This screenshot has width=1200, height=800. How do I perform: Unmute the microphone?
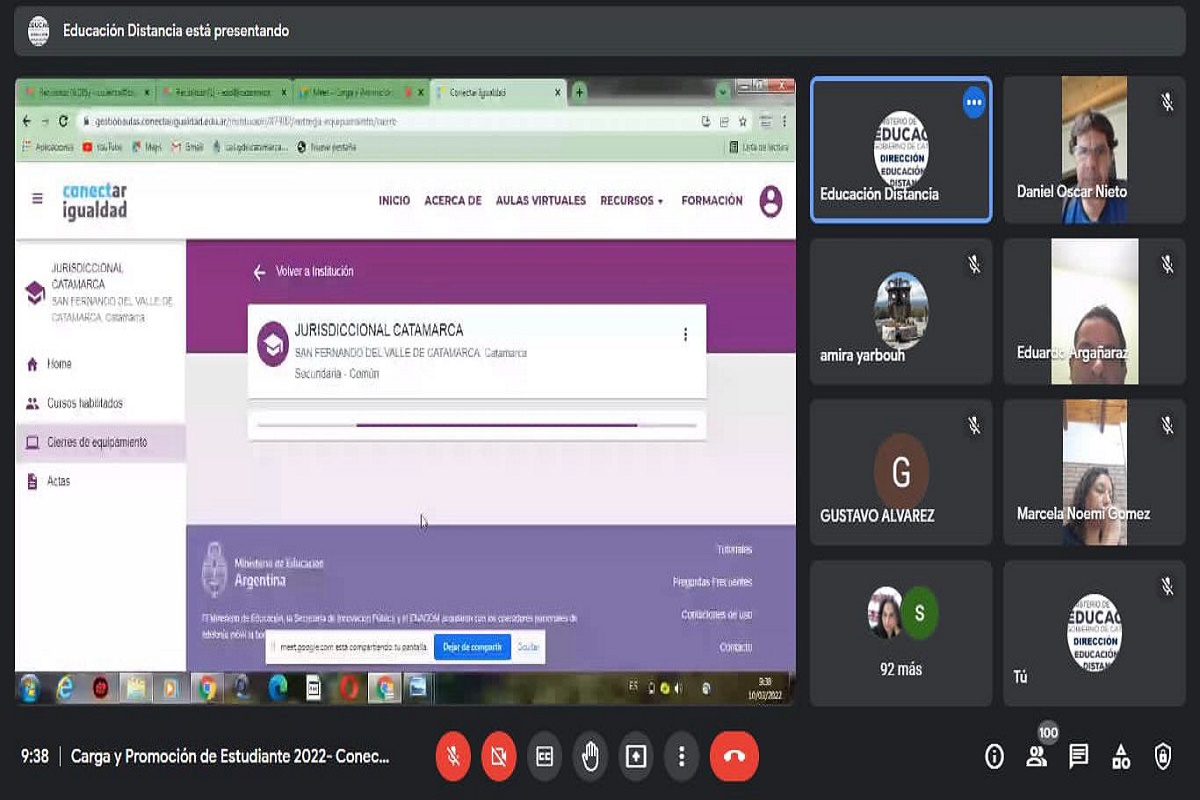[x=453, y=756]
